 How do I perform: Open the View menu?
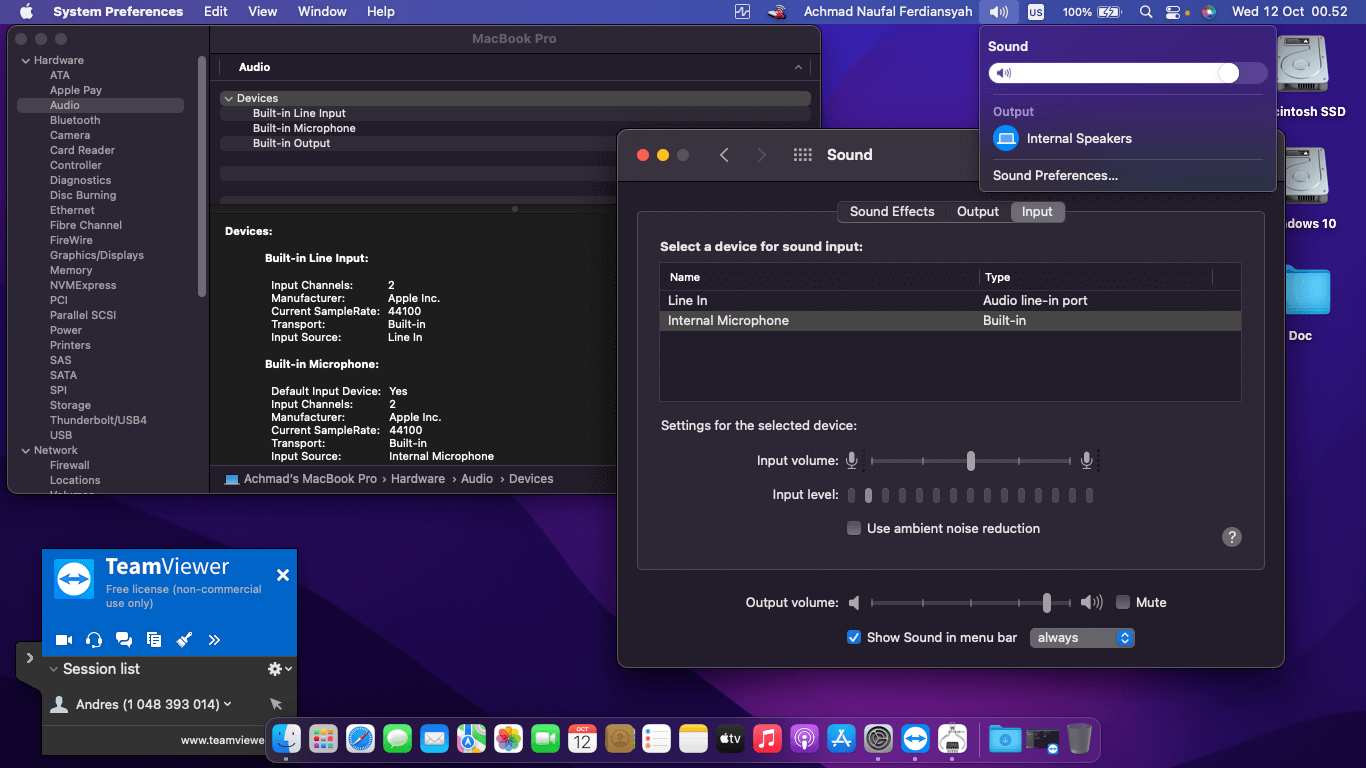[x=263, y=12]
